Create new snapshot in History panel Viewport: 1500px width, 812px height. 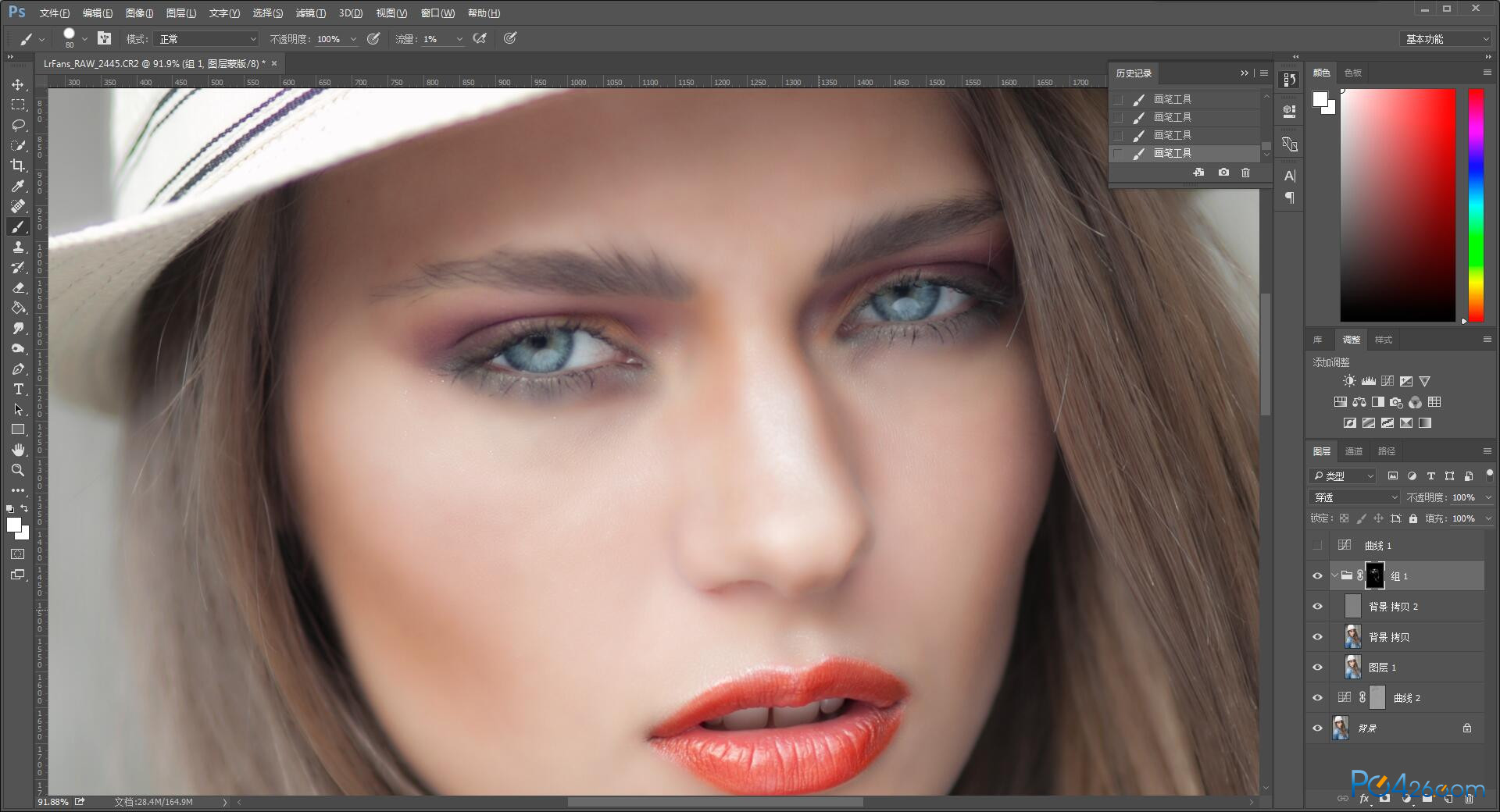point(1223,173)
